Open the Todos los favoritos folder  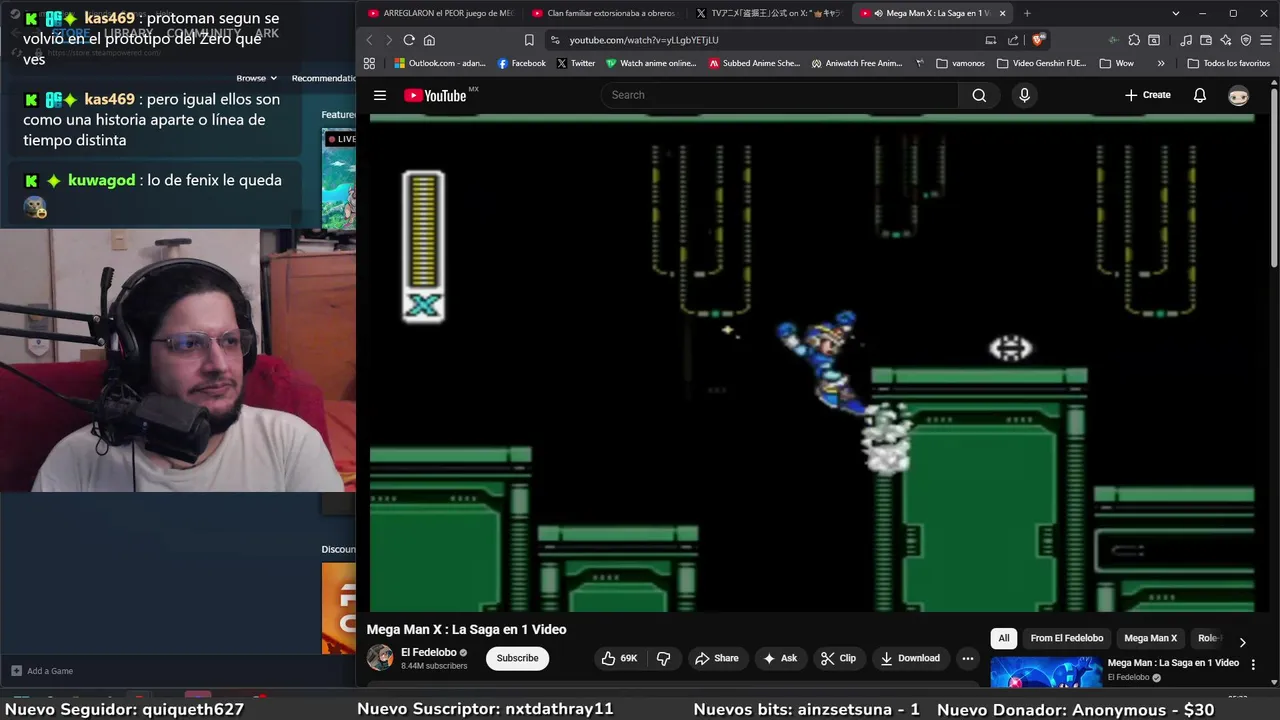1229,63
